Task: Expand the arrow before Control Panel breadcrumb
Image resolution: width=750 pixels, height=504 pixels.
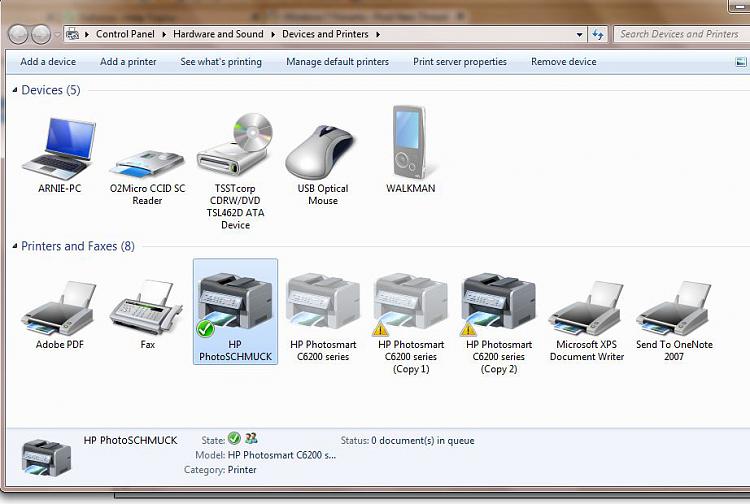Action: click(87, 34)
